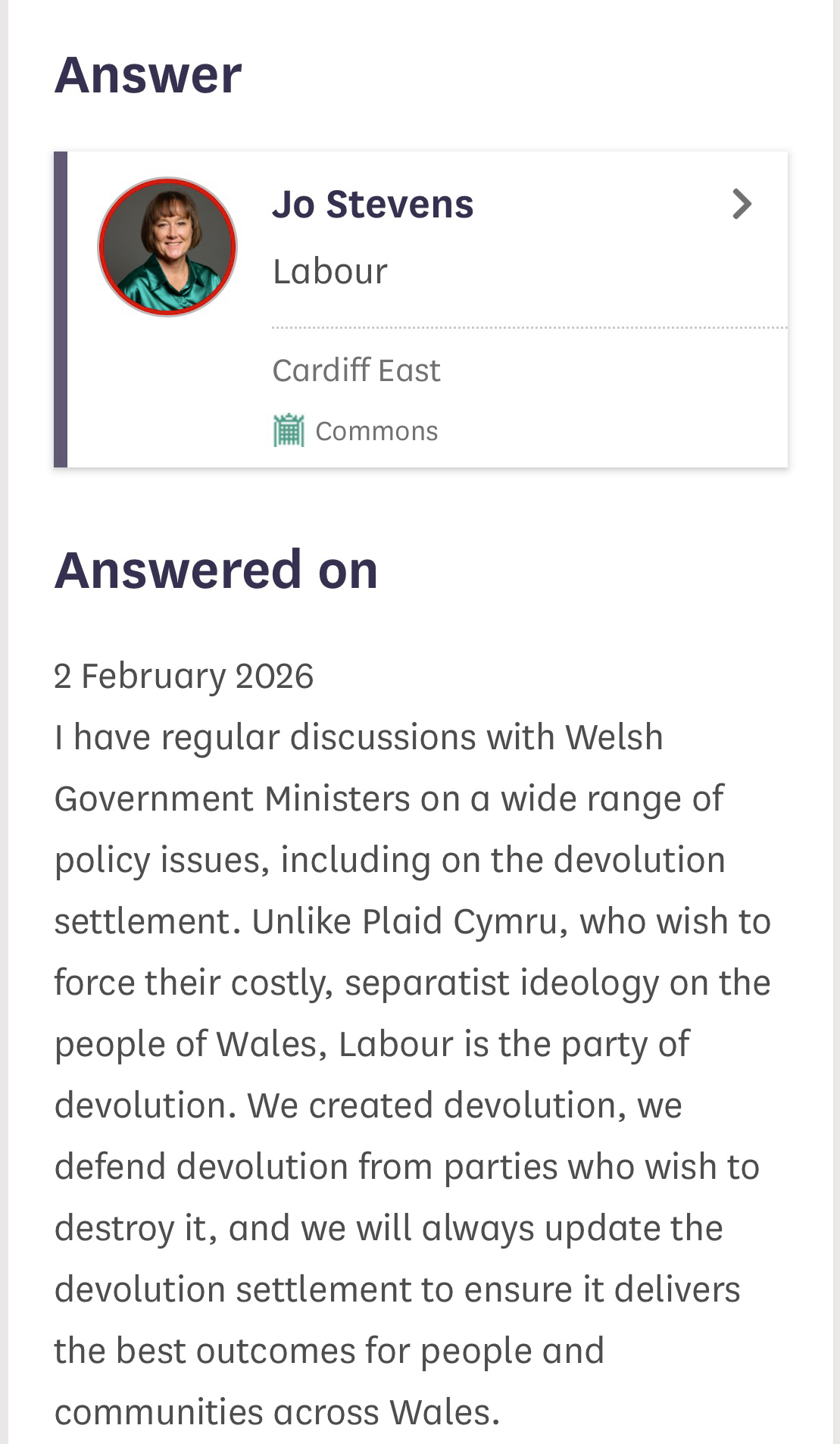
Task: Expand member details with the right chevron
Action: coord(742,204)
